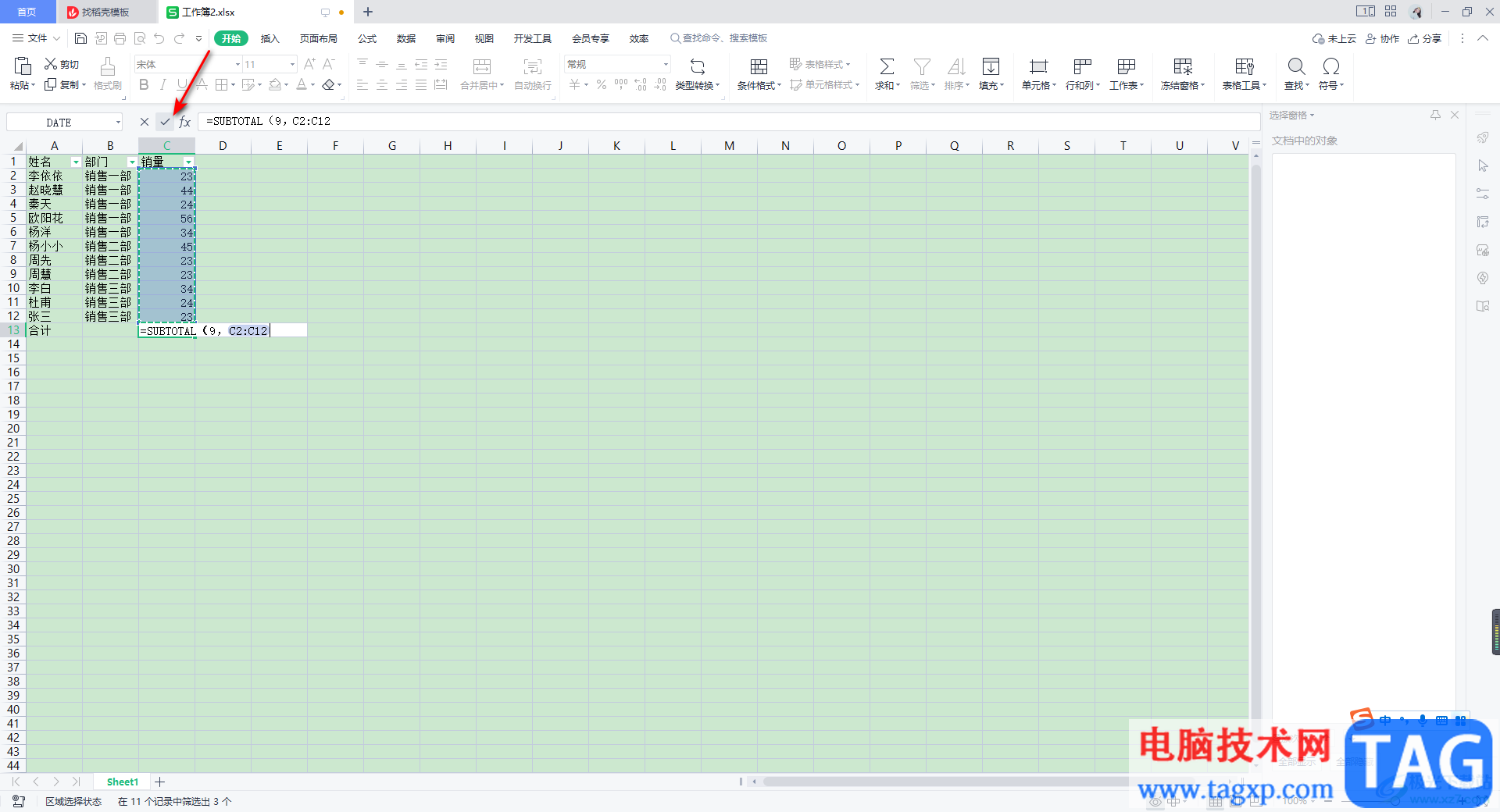Open Print Preview from quick access toolbar
The image size is (1500, 812).
pos(140,38)
